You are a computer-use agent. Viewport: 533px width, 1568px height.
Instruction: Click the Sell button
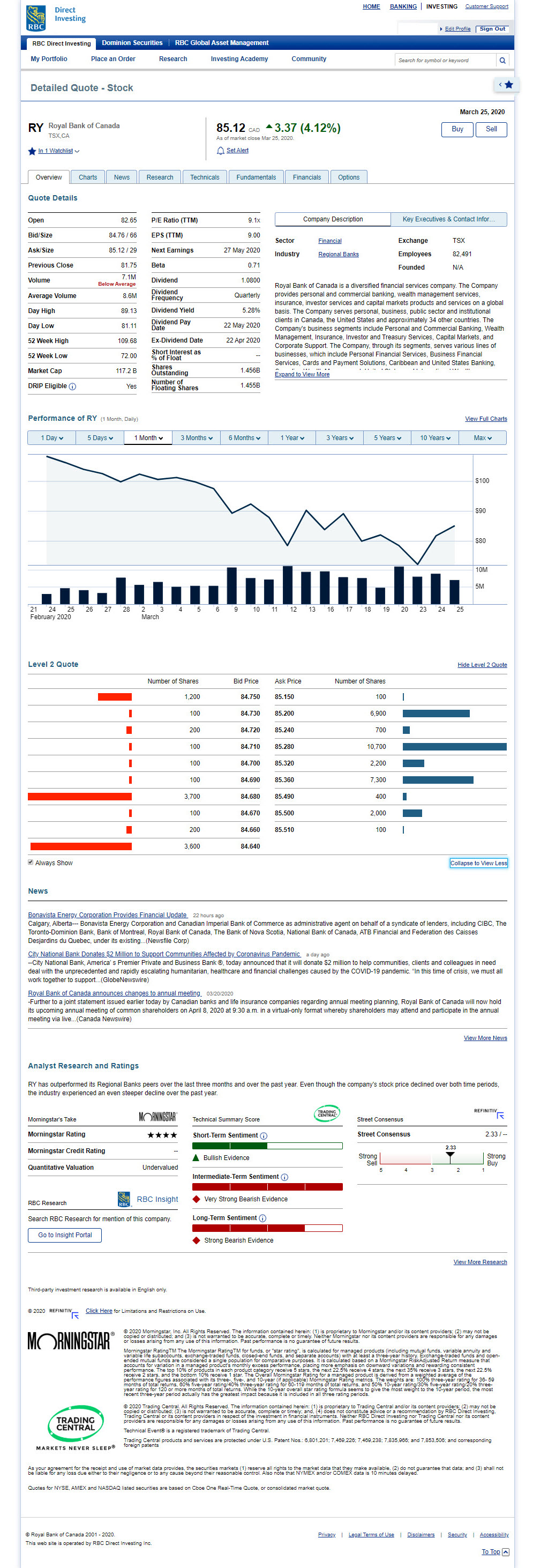[x=491, y=129]
